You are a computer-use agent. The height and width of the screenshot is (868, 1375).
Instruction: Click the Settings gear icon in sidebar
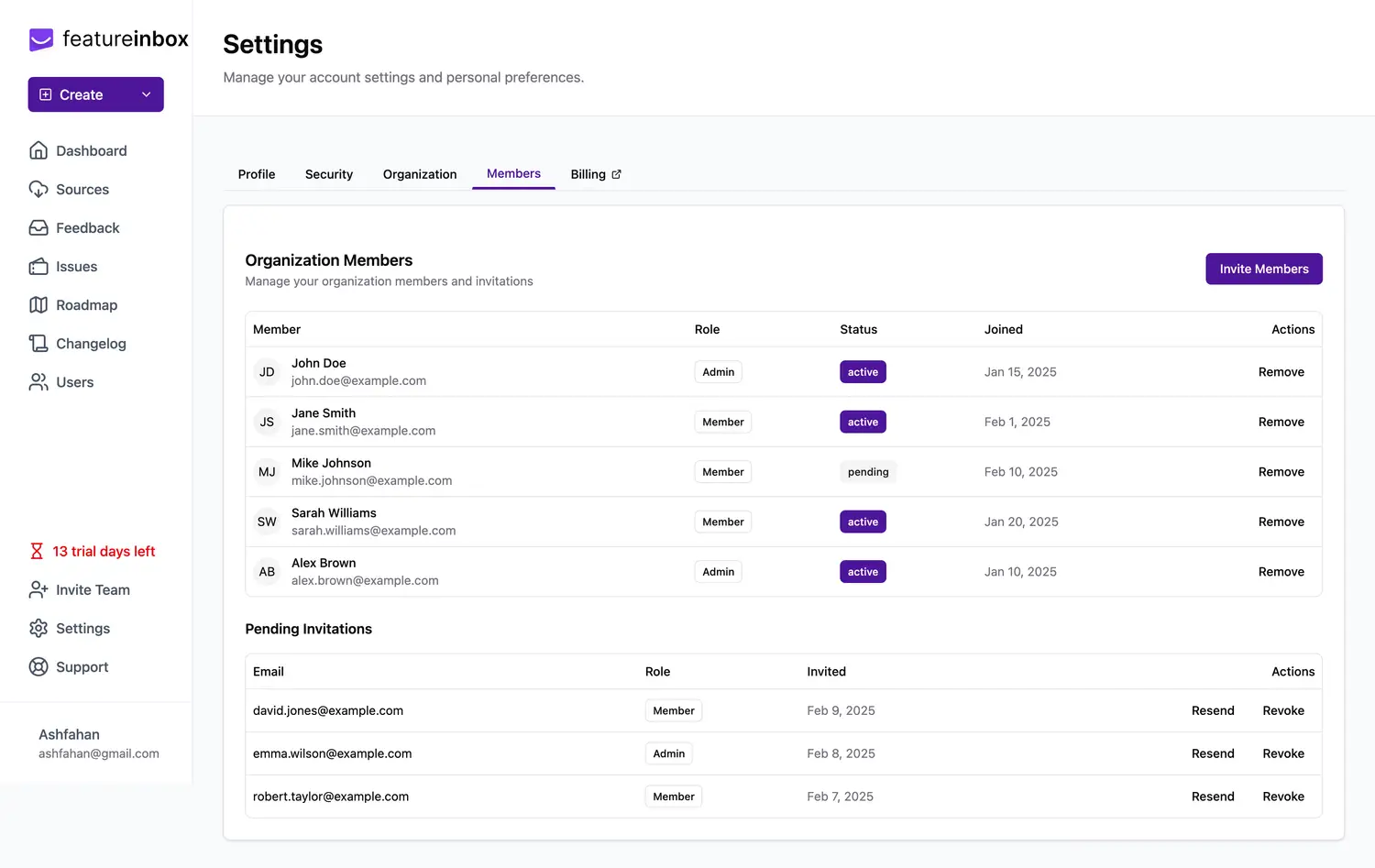(38, 629)
